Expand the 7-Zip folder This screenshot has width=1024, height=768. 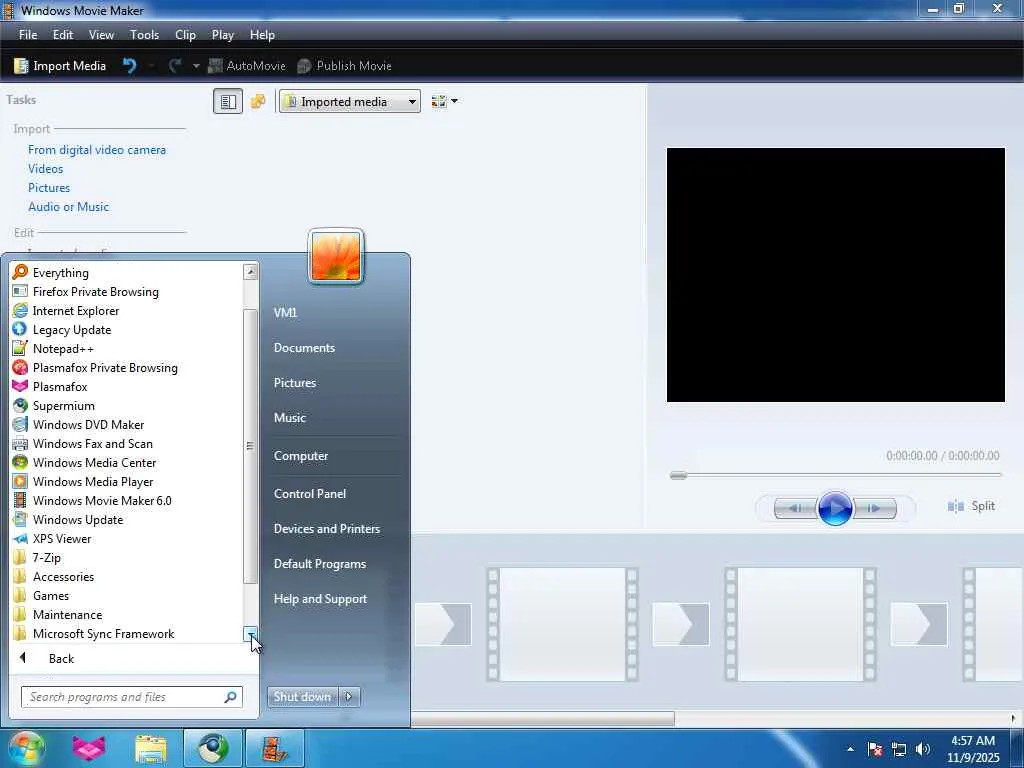click(127, 557)
